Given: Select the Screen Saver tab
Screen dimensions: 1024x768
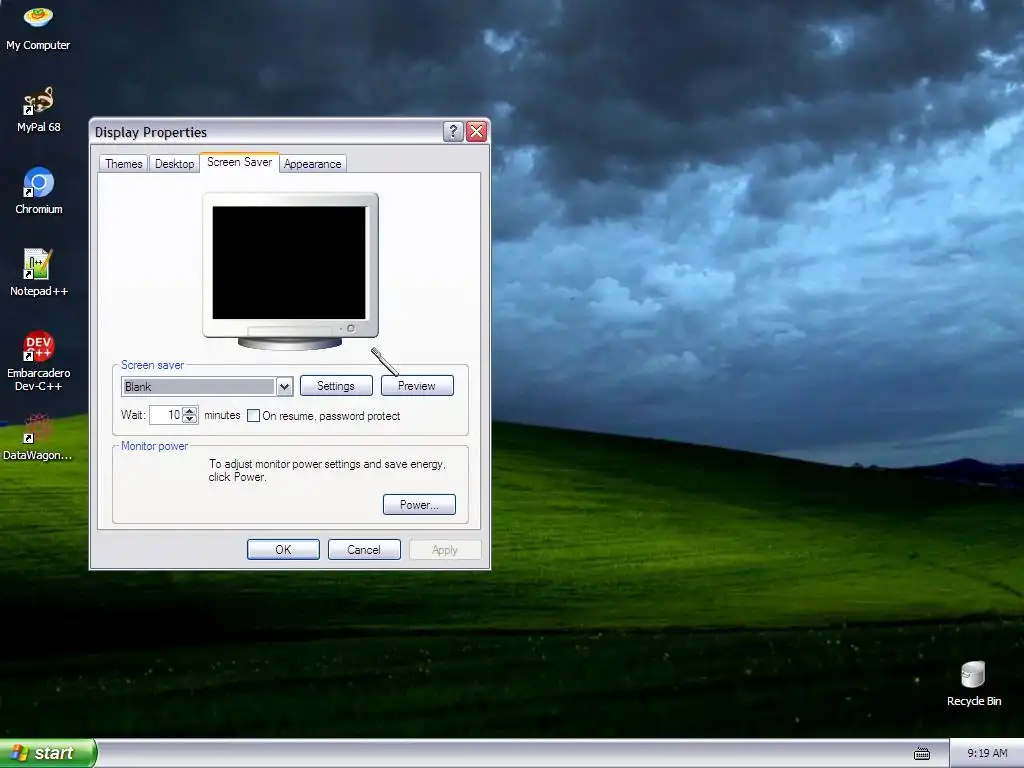Looking at the screenshot, I should 240,162.
